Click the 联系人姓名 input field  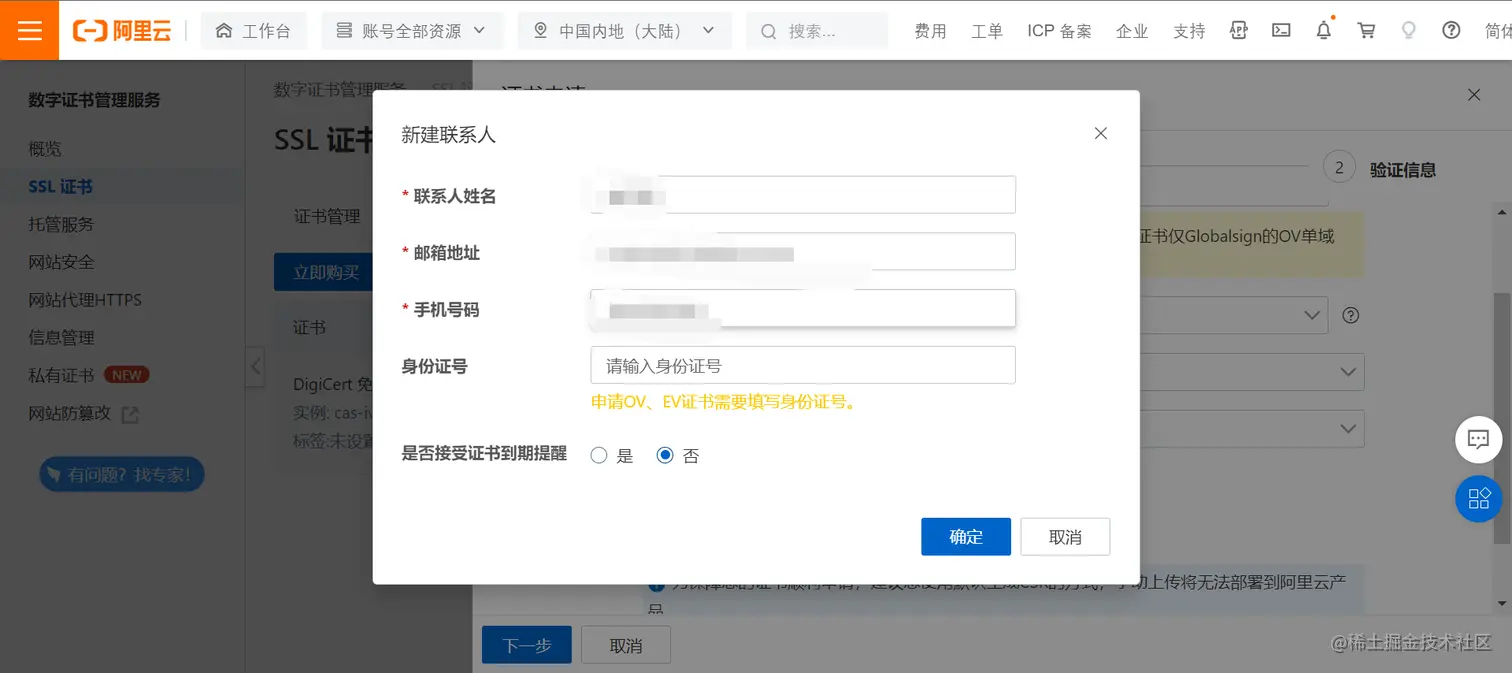click(x=803, y=195)
